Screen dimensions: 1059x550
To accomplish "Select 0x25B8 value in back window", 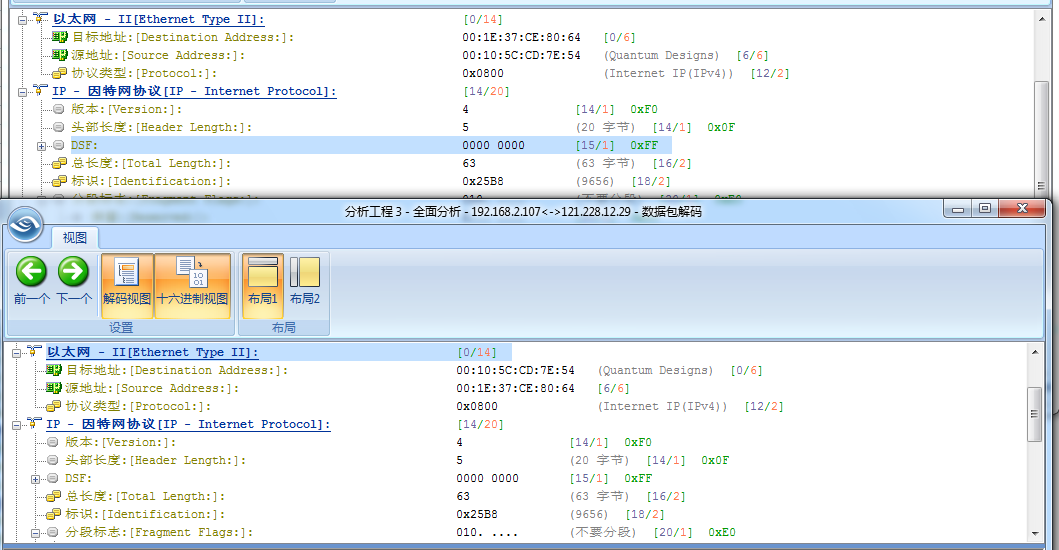I will (x=483, y=181).
